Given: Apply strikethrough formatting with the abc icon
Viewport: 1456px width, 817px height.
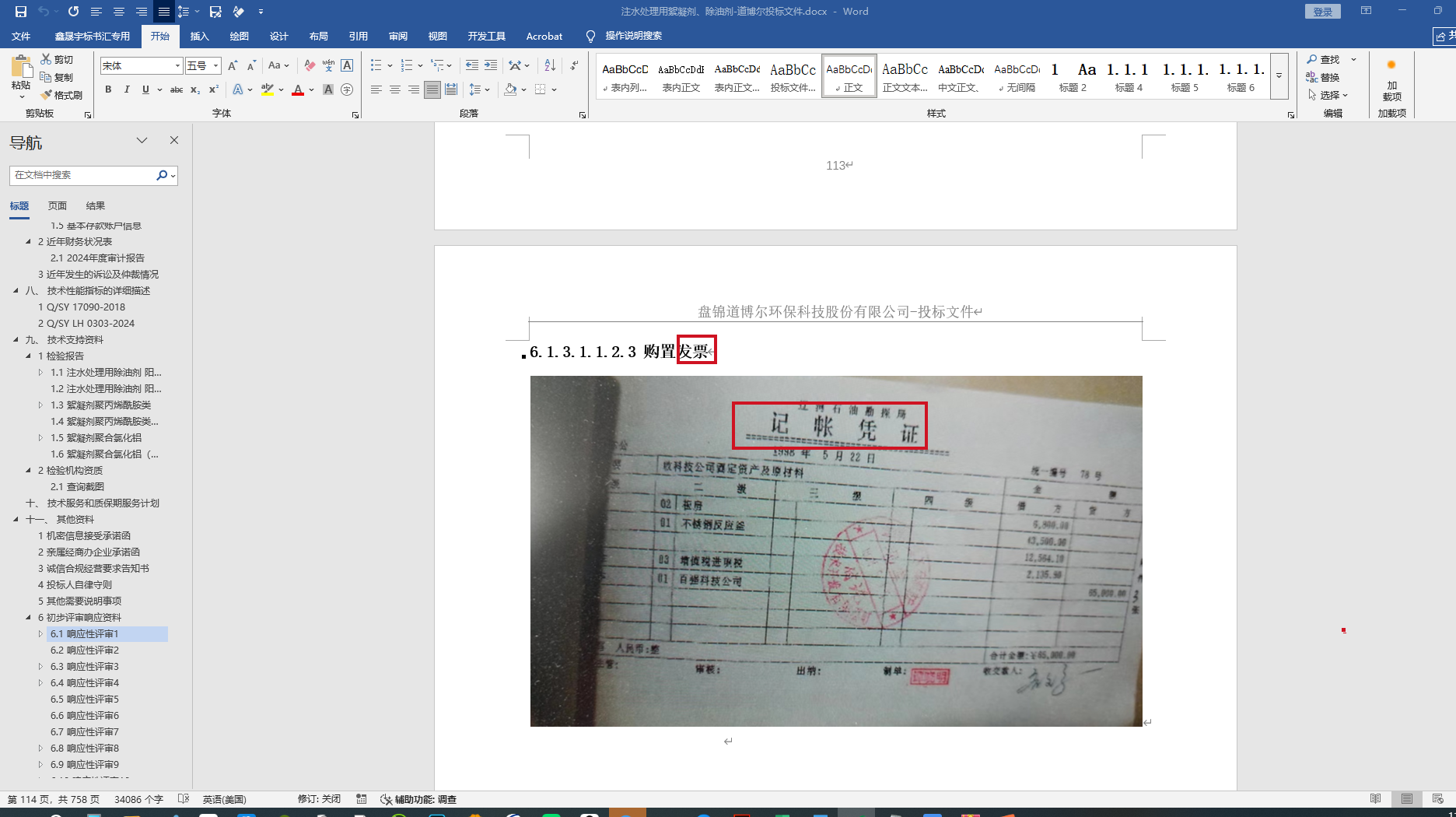Looking at the screenshot, I should pyautogui.click(x=177, y=89).
